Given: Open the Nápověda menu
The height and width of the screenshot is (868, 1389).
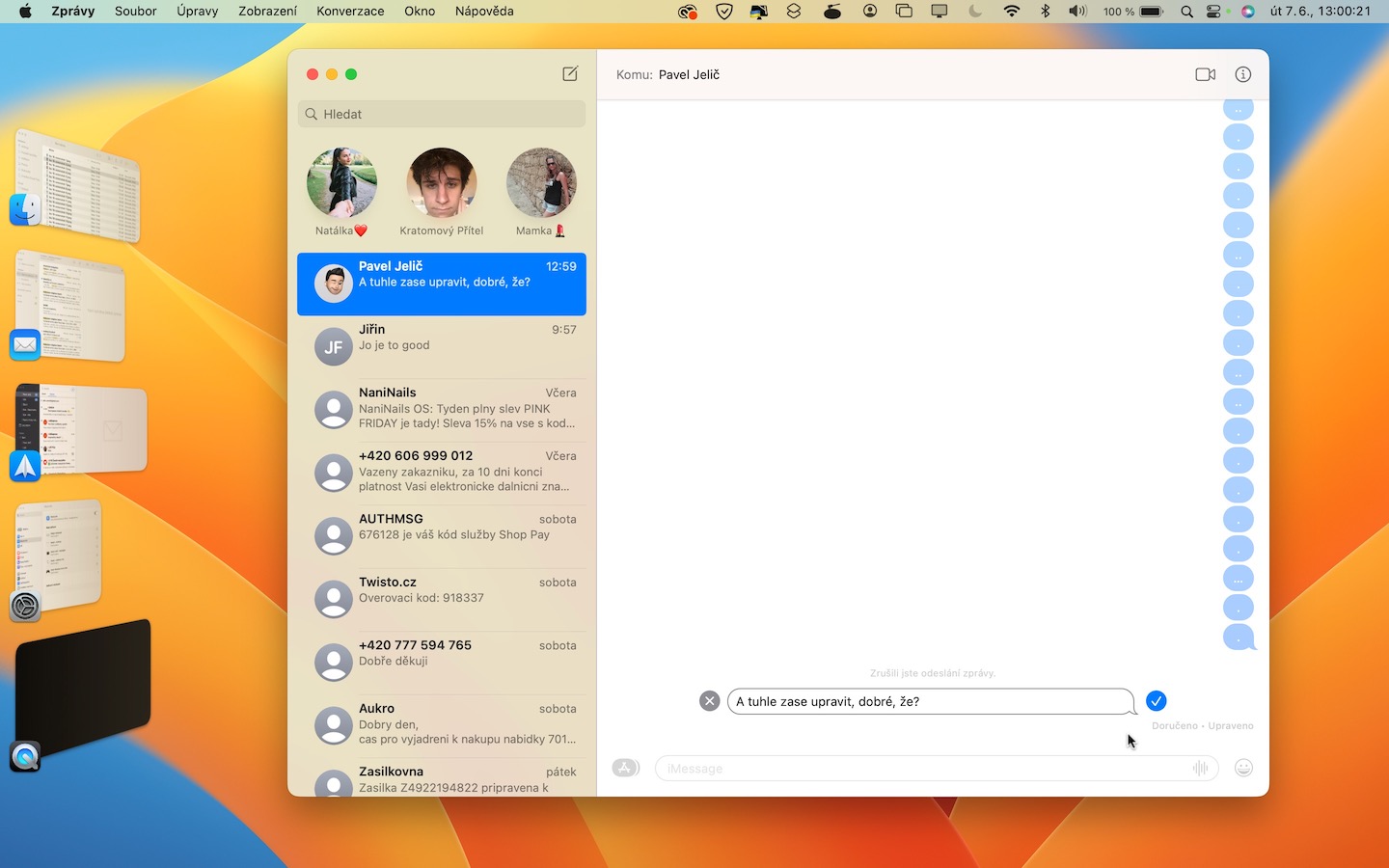Looking at the screenshot, I should [x=484, y=12].
